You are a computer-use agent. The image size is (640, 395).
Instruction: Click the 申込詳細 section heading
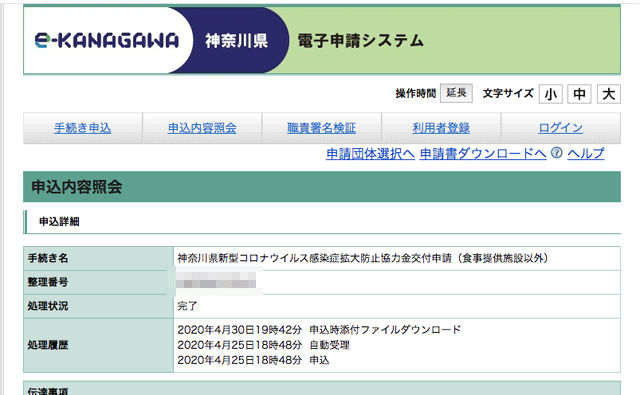[59, 222]
